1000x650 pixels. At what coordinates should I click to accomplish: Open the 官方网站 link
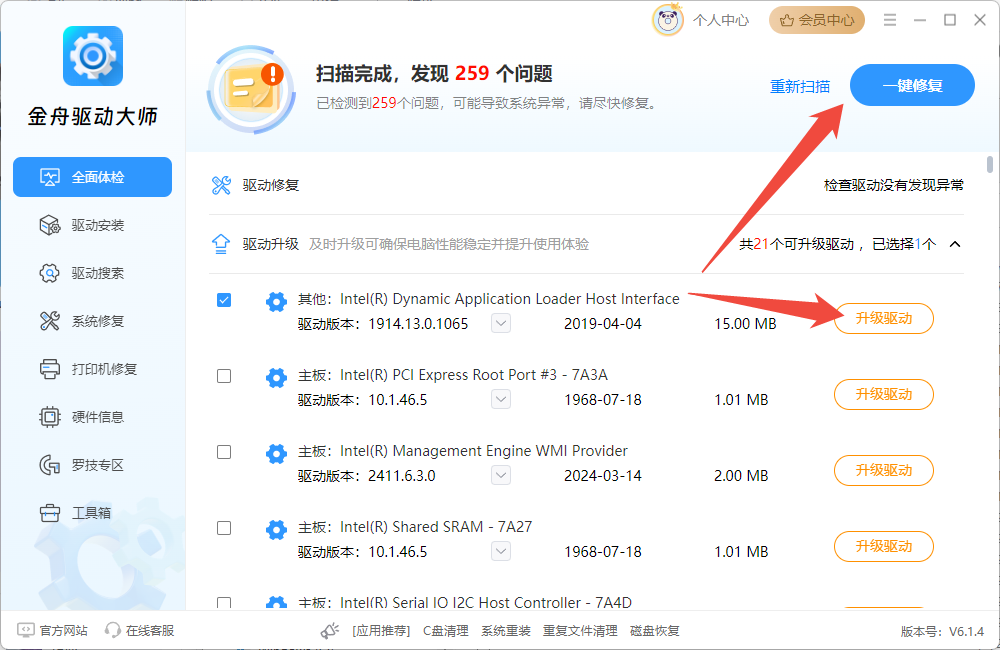click(x=64, y=630)
